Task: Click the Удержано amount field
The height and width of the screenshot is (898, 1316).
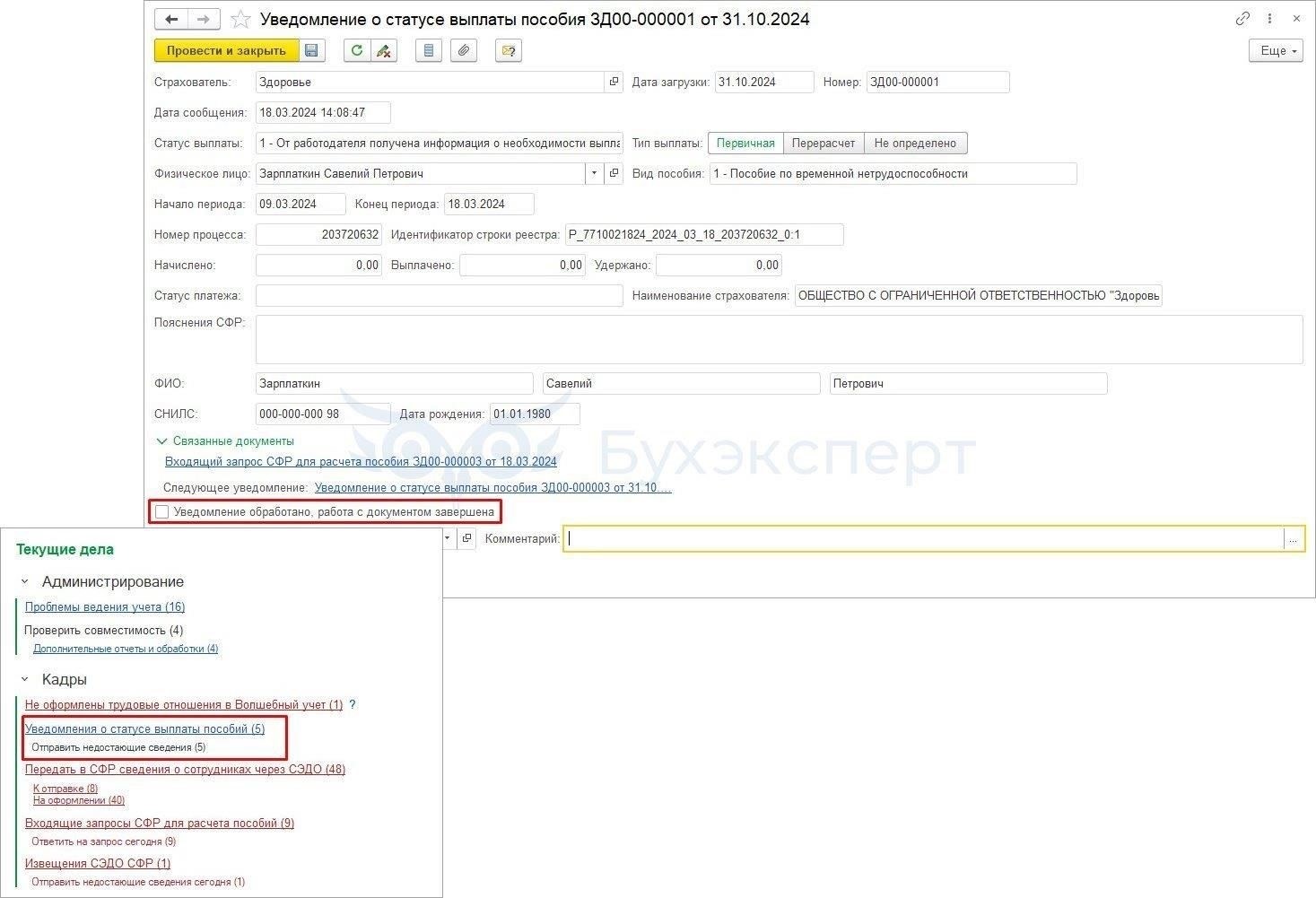Action: (x=719, y=265)
